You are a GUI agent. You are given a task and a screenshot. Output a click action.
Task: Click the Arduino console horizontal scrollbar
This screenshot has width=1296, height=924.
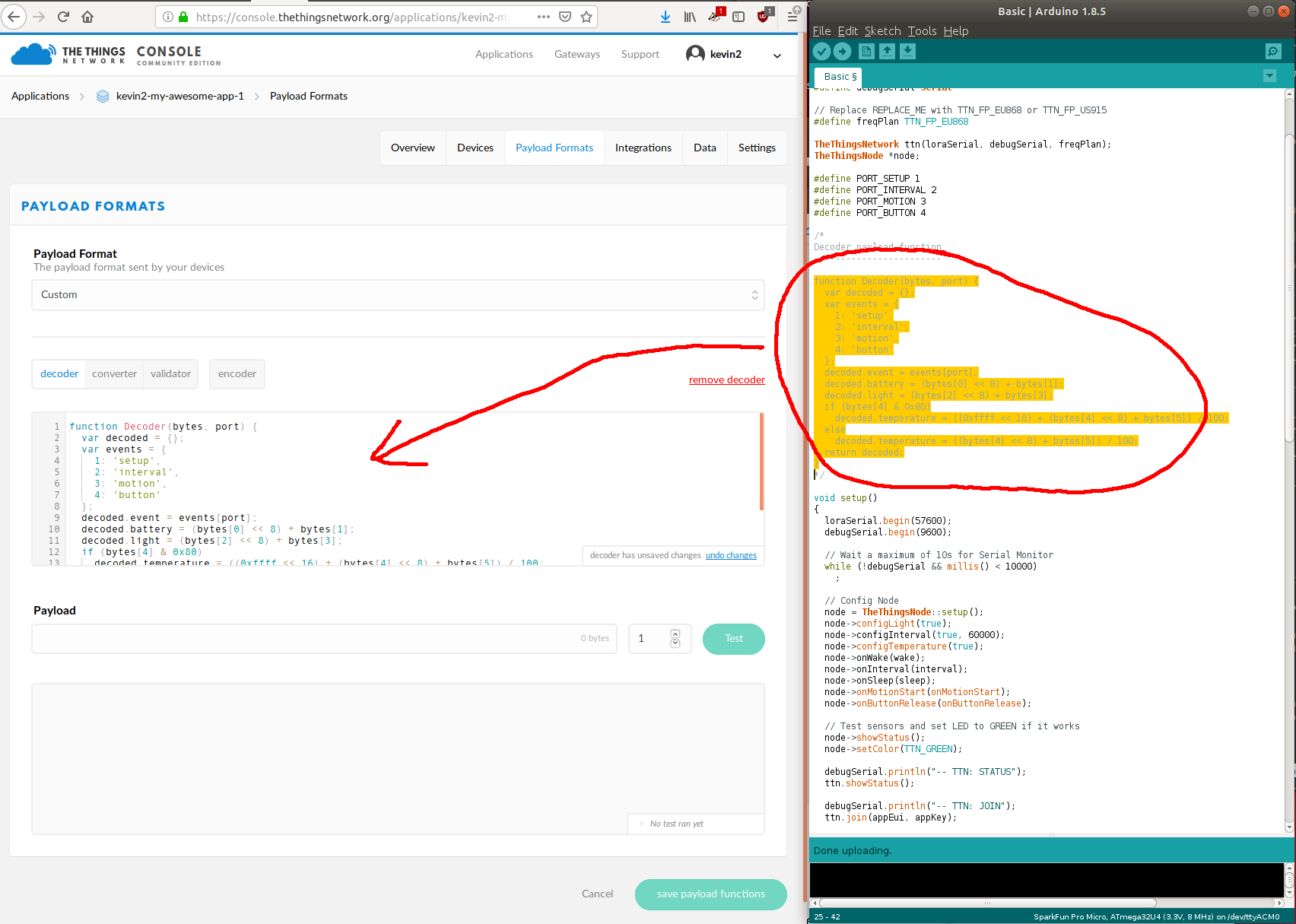(x=987, y=903)
